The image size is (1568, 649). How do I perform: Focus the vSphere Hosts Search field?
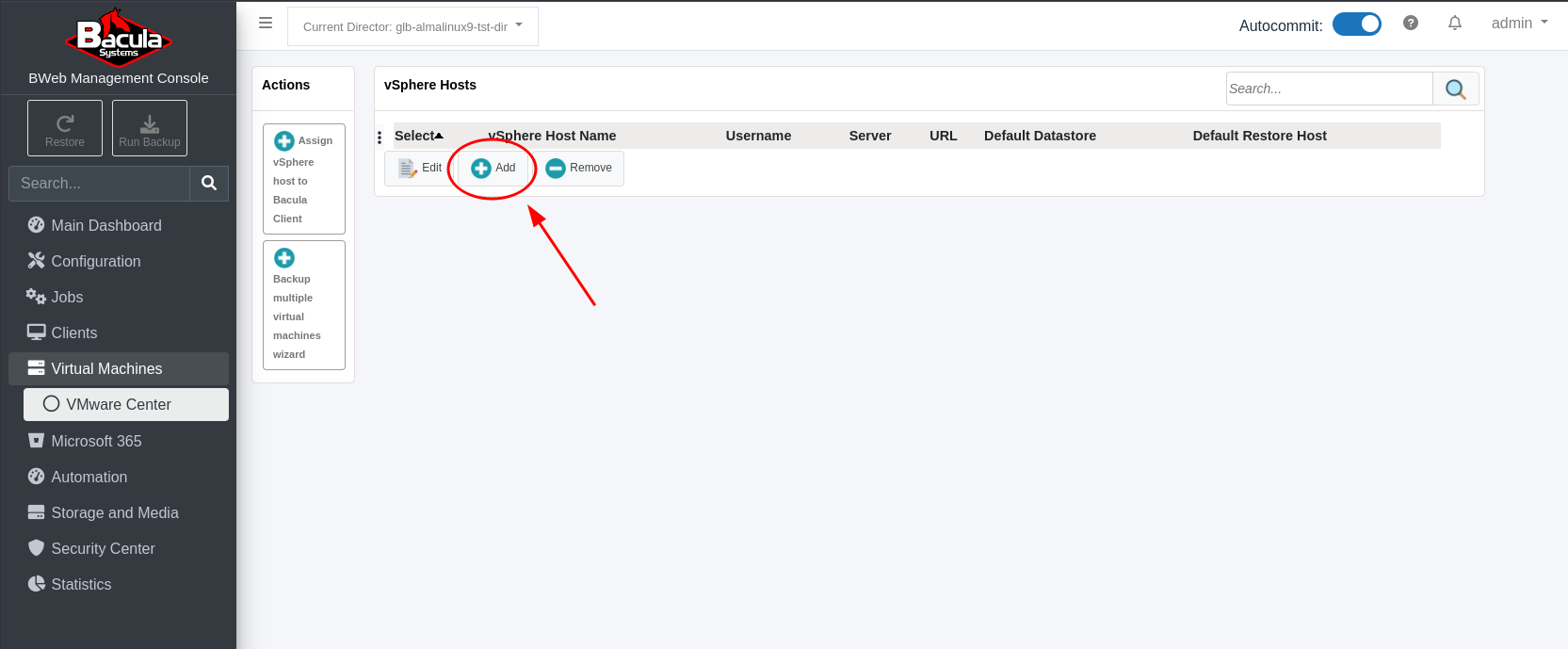coord(1329,89)
